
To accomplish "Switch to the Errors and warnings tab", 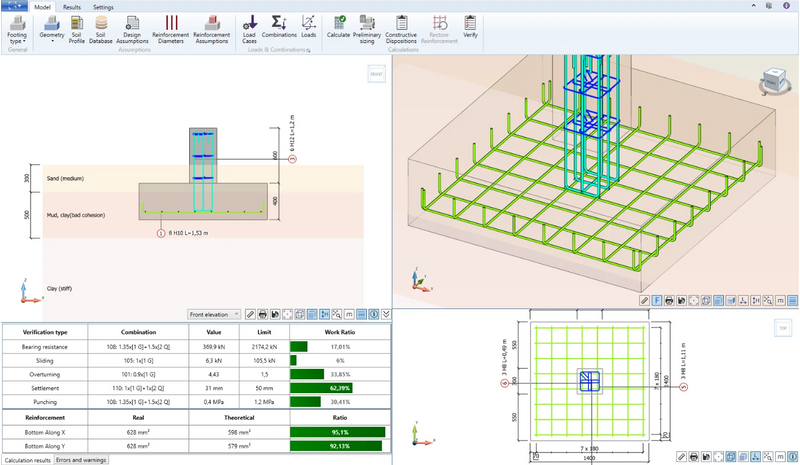I will (81, 460).
